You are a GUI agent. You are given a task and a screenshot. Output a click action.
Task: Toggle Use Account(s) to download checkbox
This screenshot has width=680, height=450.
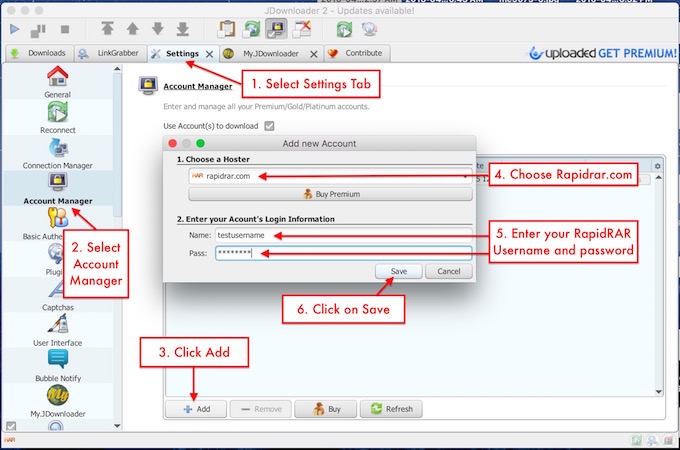click(x=269, y=126)
